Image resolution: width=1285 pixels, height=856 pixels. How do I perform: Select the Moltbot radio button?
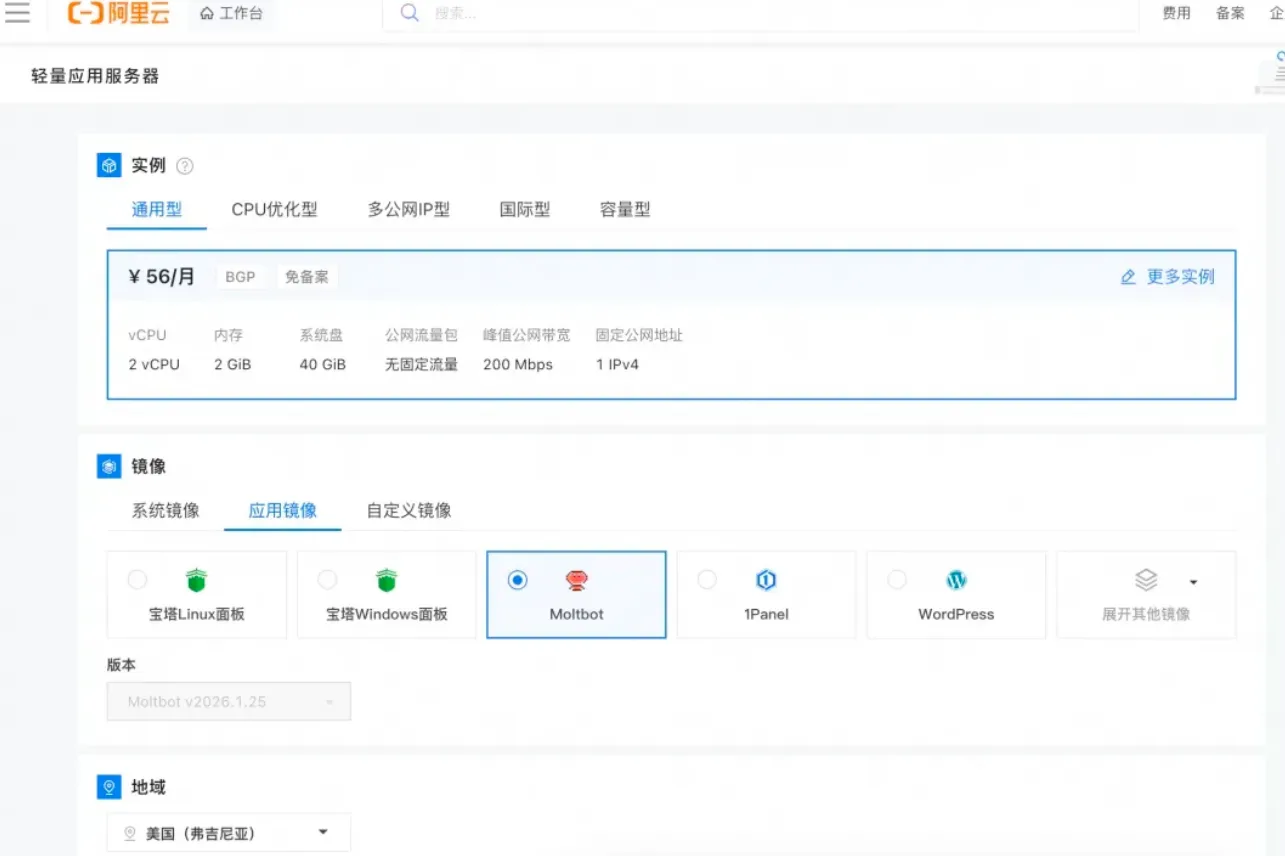click(517, 580)
